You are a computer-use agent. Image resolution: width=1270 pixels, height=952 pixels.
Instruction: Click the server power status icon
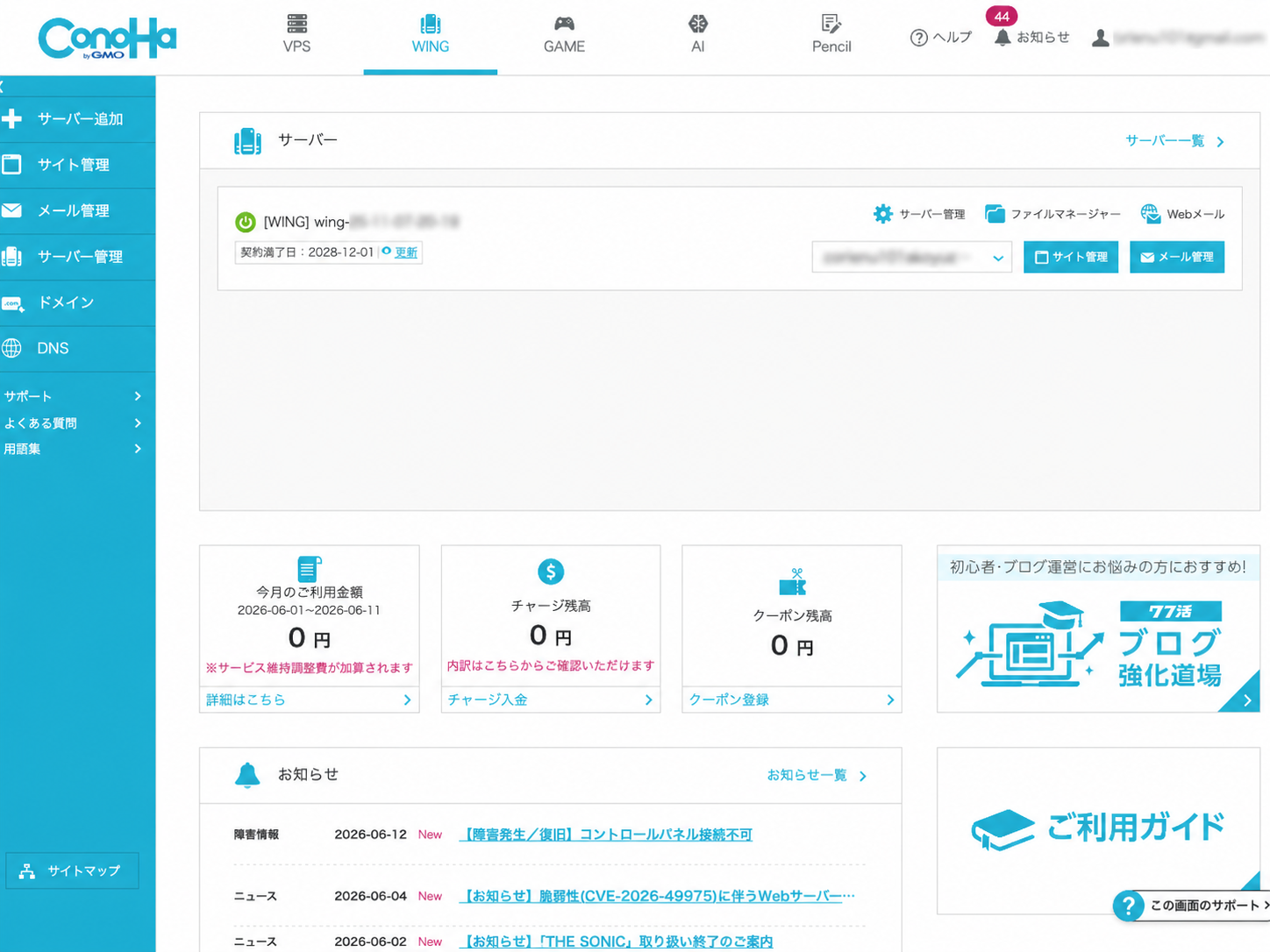pos(246,223)
